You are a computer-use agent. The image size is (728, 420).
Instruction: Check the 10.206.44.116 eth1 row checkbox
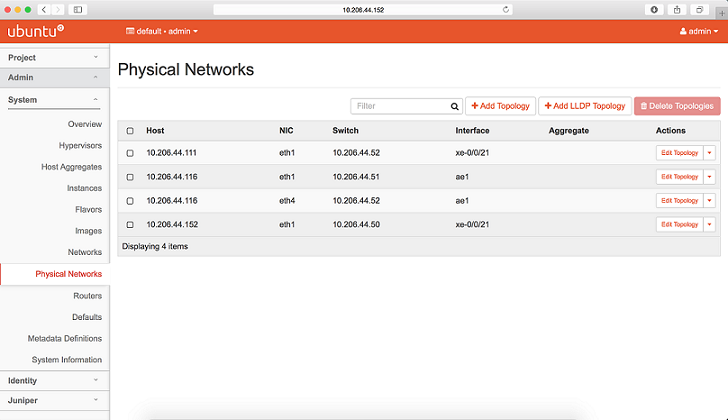(130, 177)
